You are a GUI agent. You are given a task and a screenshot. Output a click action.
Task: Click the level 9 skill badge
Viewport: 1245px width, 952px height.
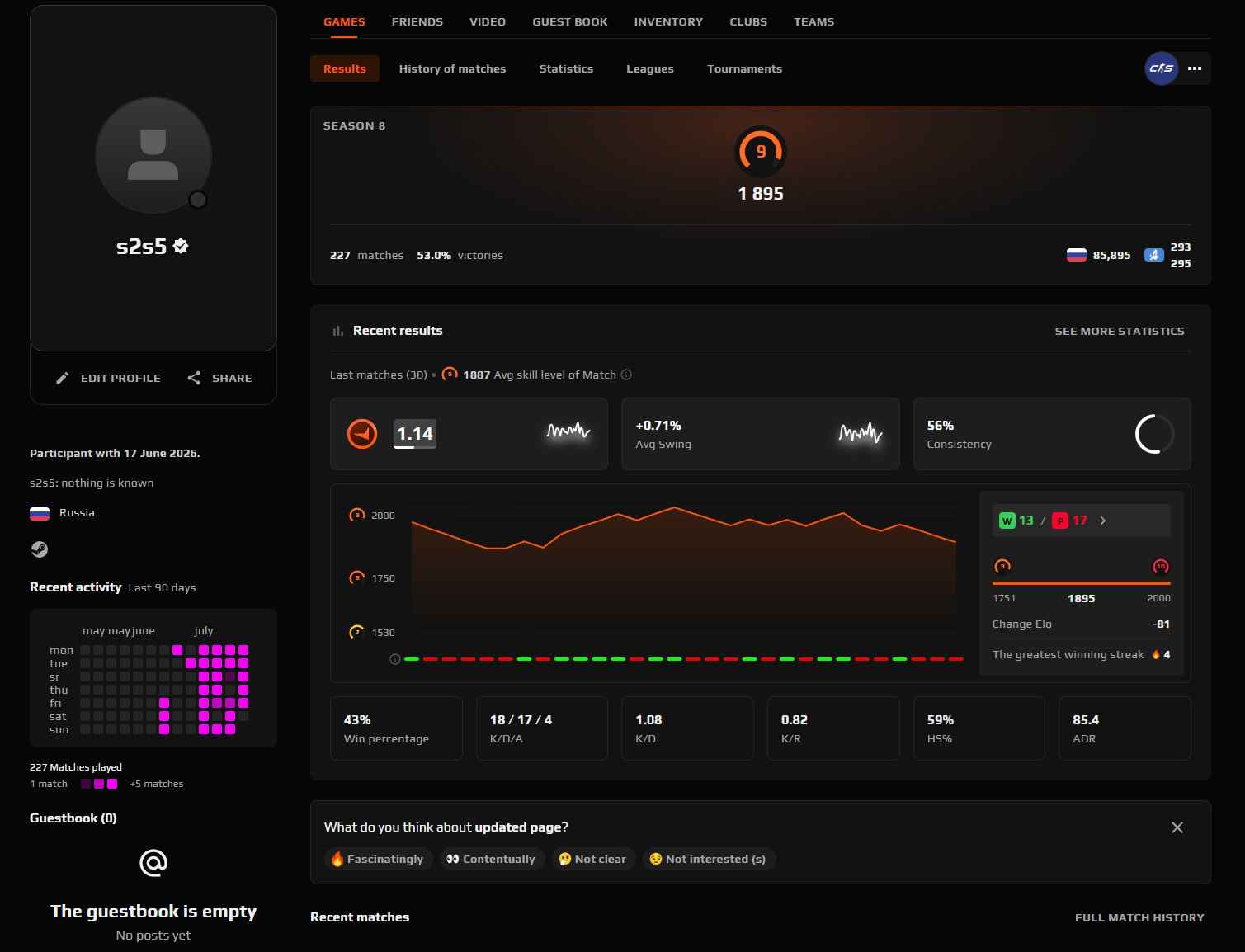(761, 152)
